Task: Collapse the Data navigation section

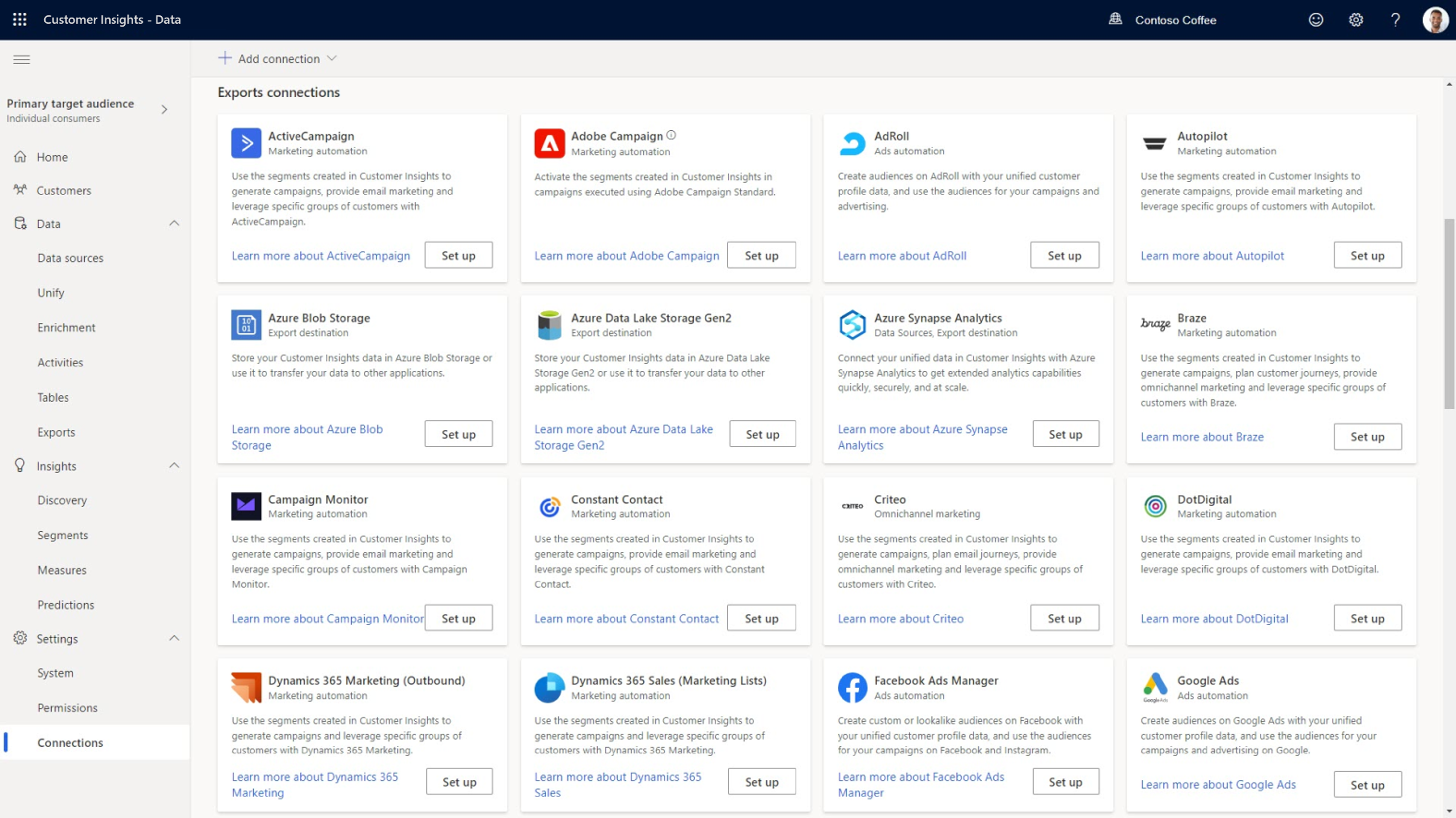Action: 174,223
